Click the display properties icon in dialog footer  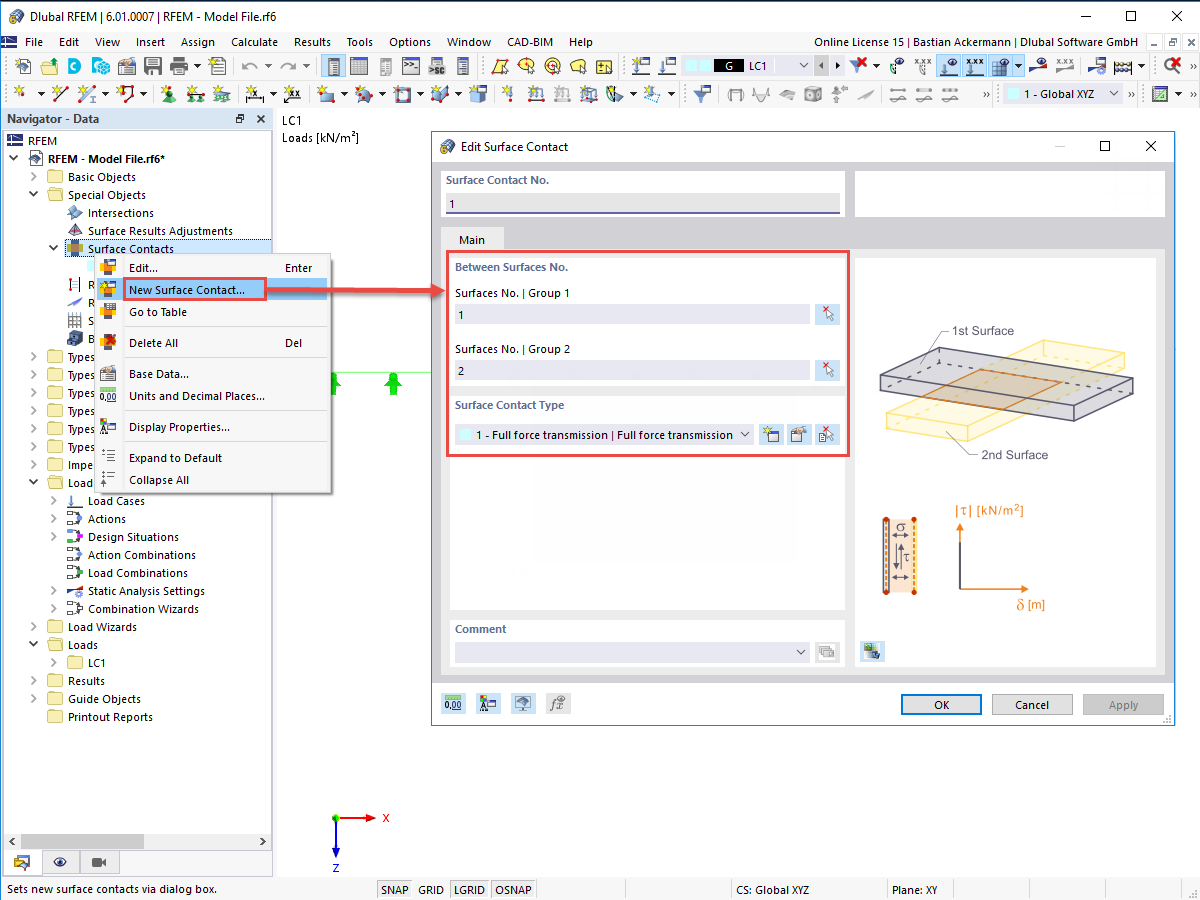coord(488,704)
